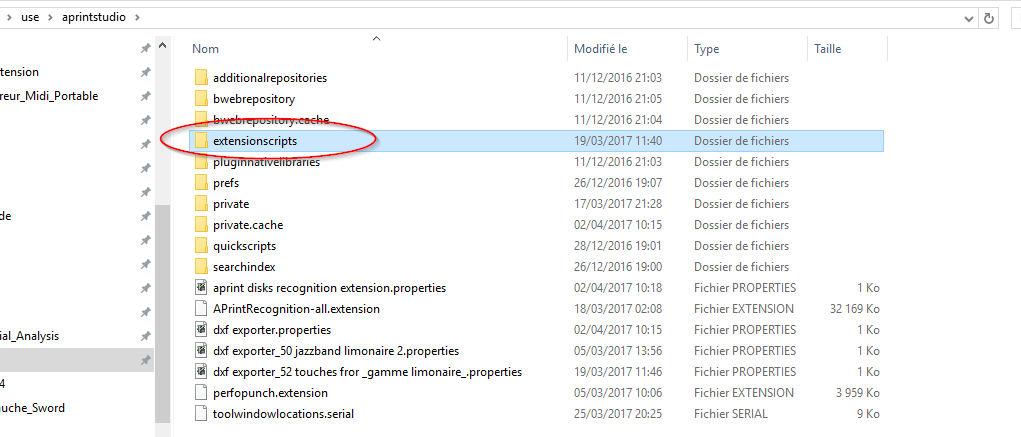Click the extensionscripts folder icon
The image size is (1021, 437).
(x=201, y=141)
